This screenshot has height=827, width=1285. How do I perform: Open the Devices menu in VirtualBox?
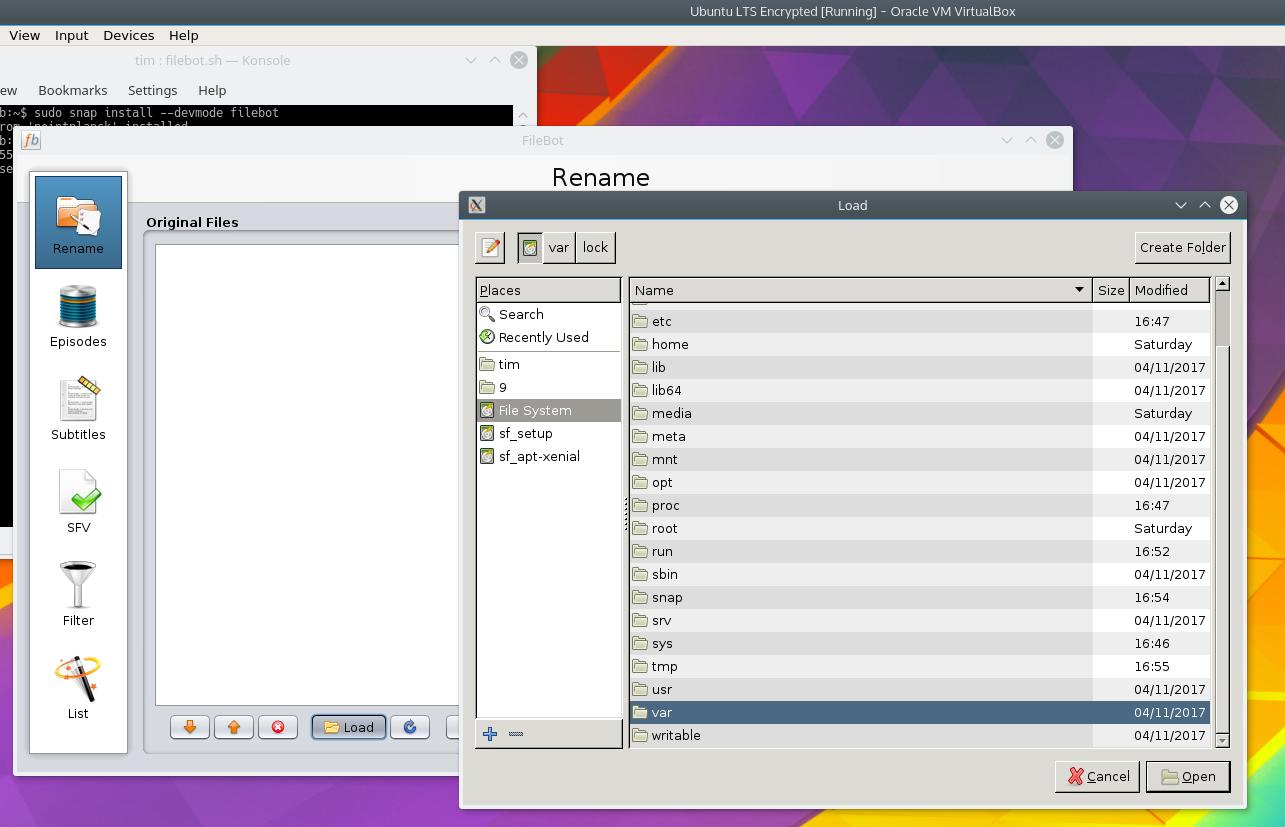[129, 35]
